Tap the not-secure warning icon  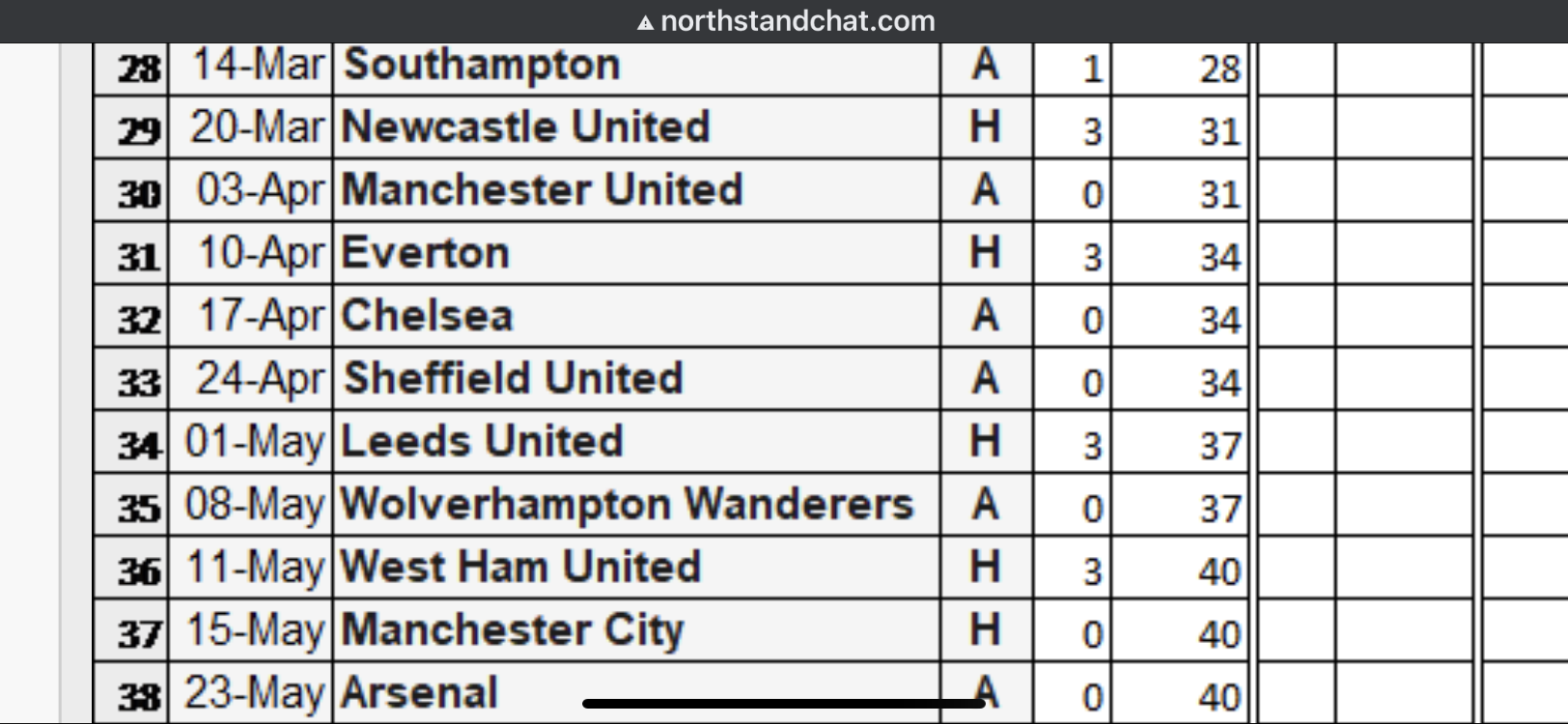click(x=645, y=22)
